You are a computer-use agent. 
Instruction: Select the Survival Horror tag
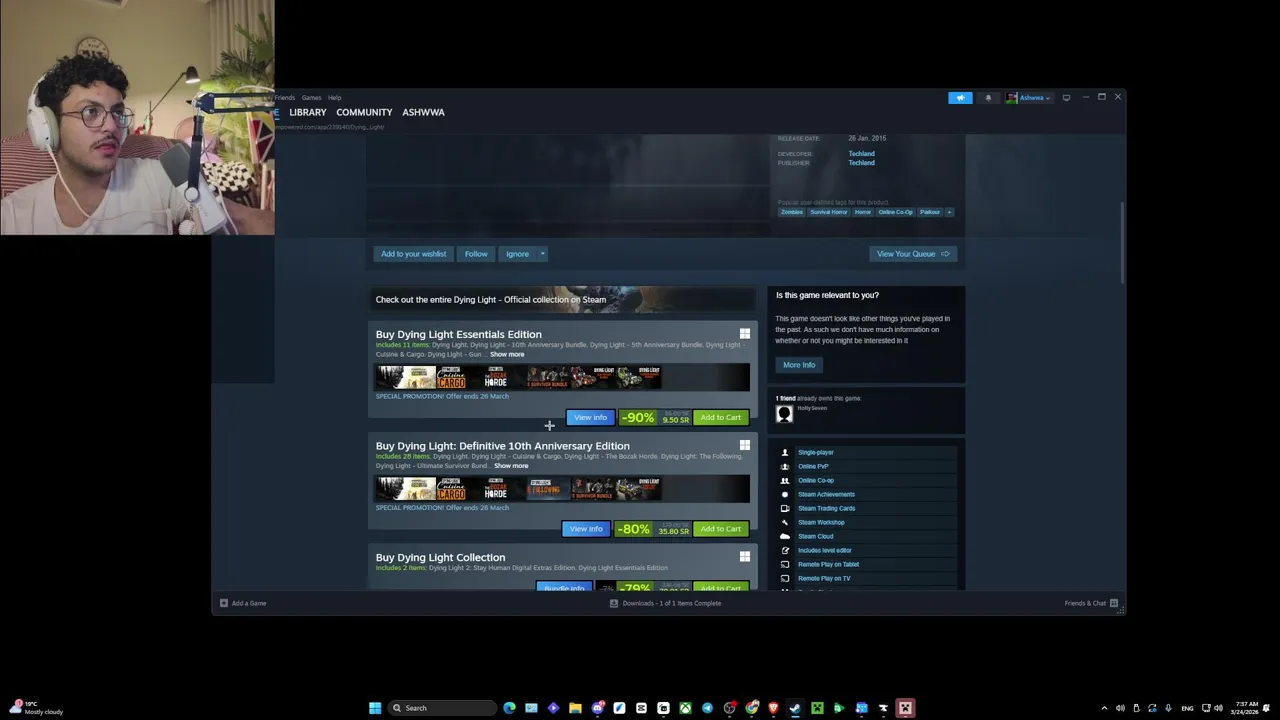point(828,212)
